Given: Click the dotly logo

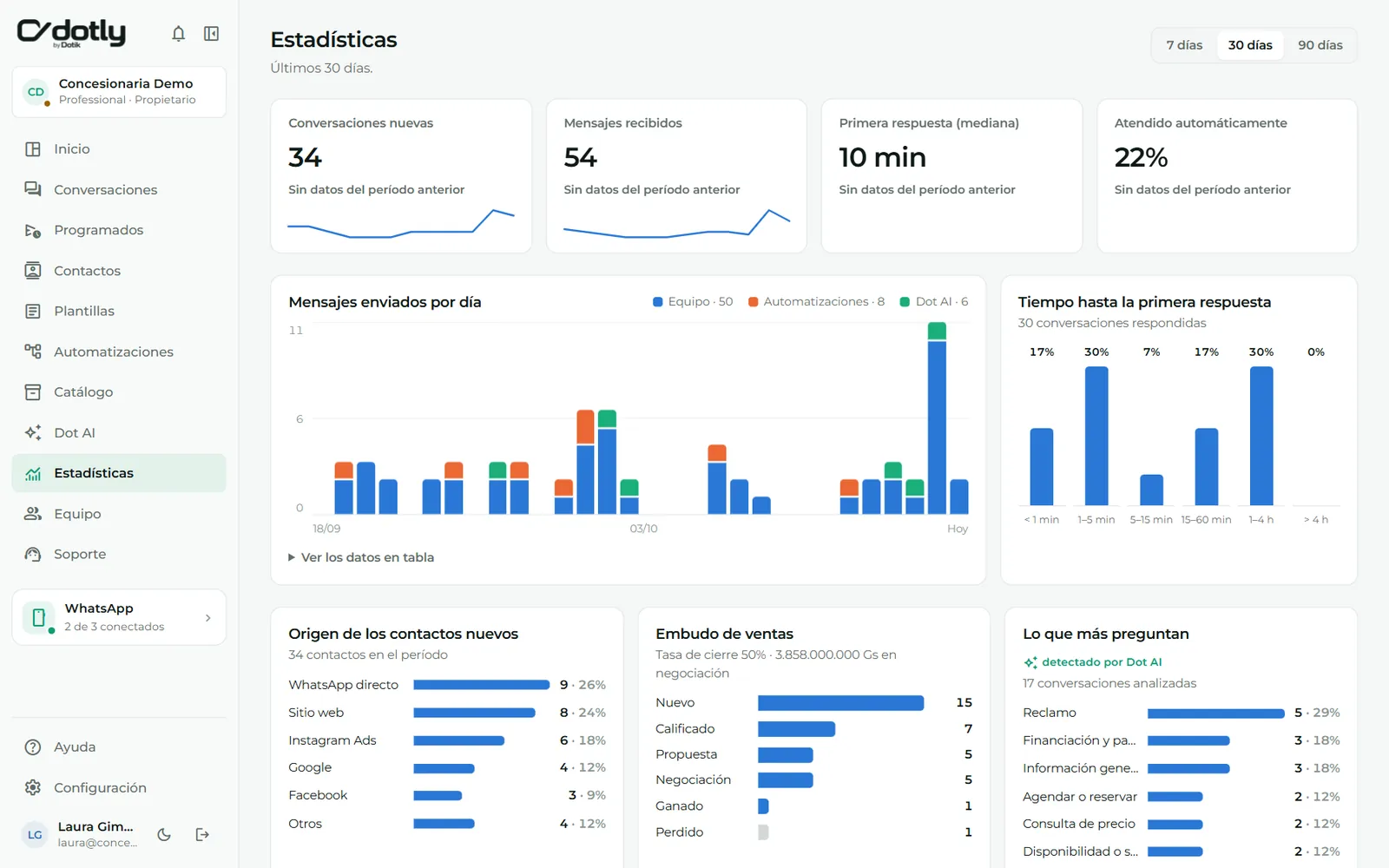Looking at the screenshot, I should (71, 33).
